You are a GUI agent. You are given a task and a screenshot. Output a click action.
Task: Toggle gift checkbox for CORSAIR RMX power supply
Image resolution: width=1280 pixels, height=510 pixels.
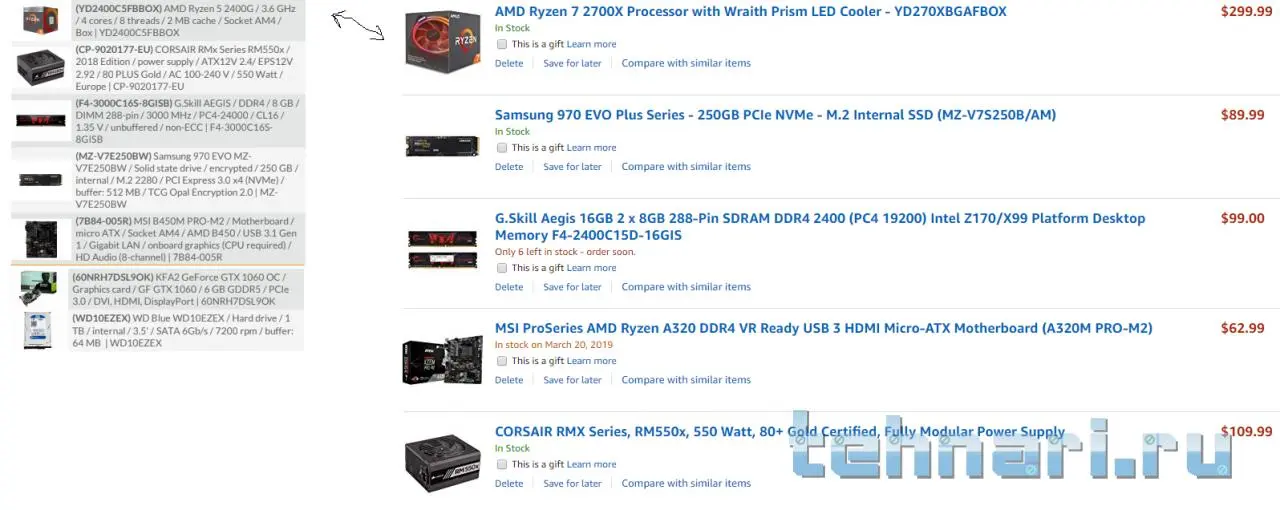click(x=502, y=464)
